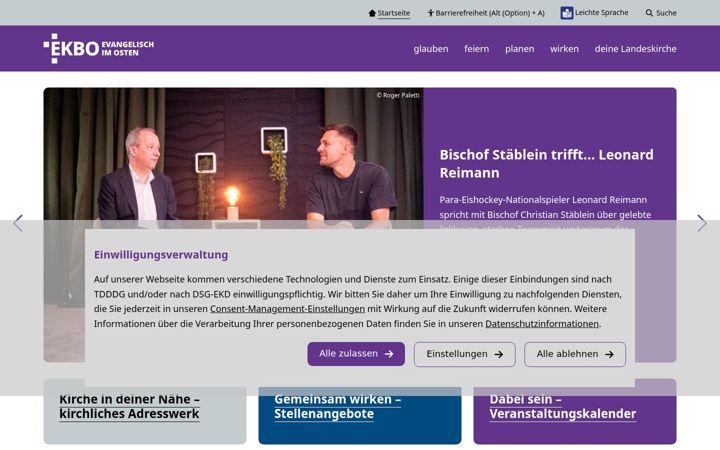This screenshot has width=720, height=450.
Task: Open Gemeinsam wirken Stellenangebote card
Action: [x=360, y=411]
